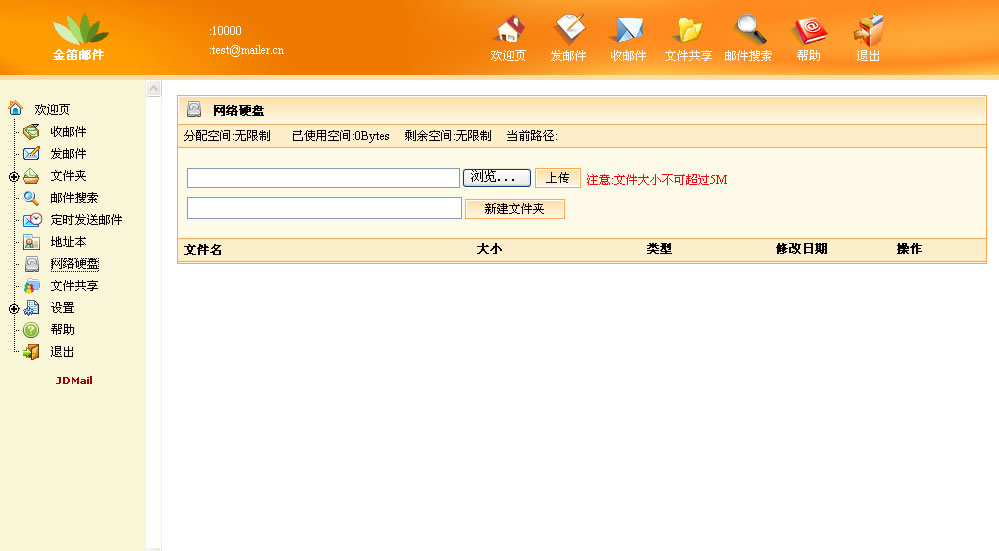This screenshot has width=999, height=551.
Task: Click the 退出 exit icon in top toolbar
Action: tap(868, 30)
